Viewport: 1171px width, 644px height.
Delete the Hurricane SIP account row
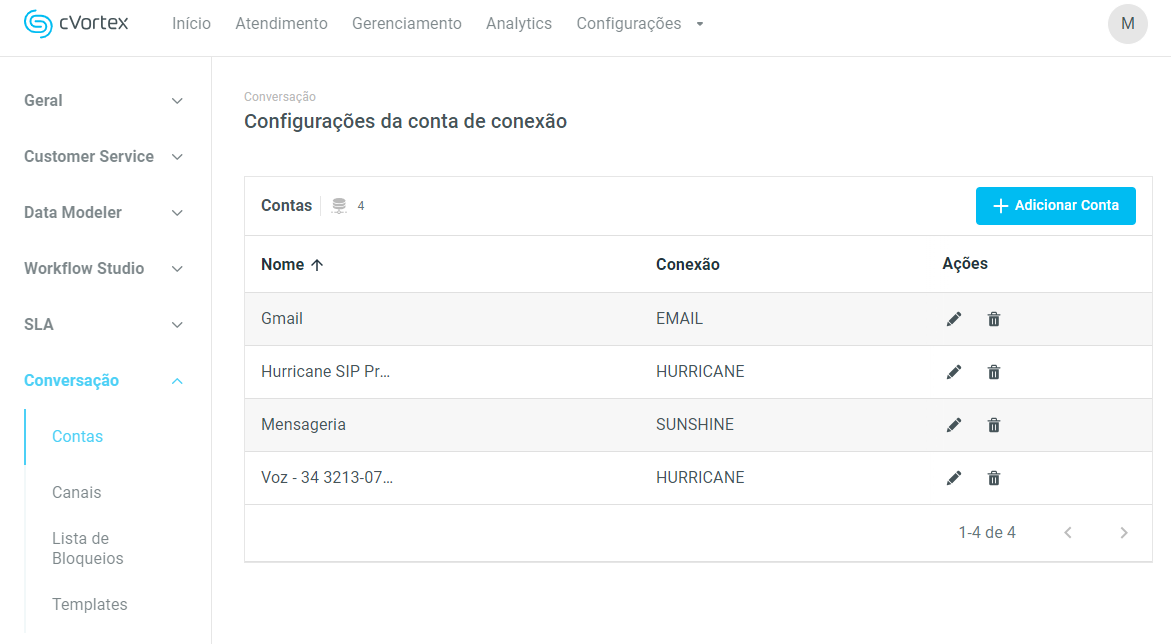[994, 372]
